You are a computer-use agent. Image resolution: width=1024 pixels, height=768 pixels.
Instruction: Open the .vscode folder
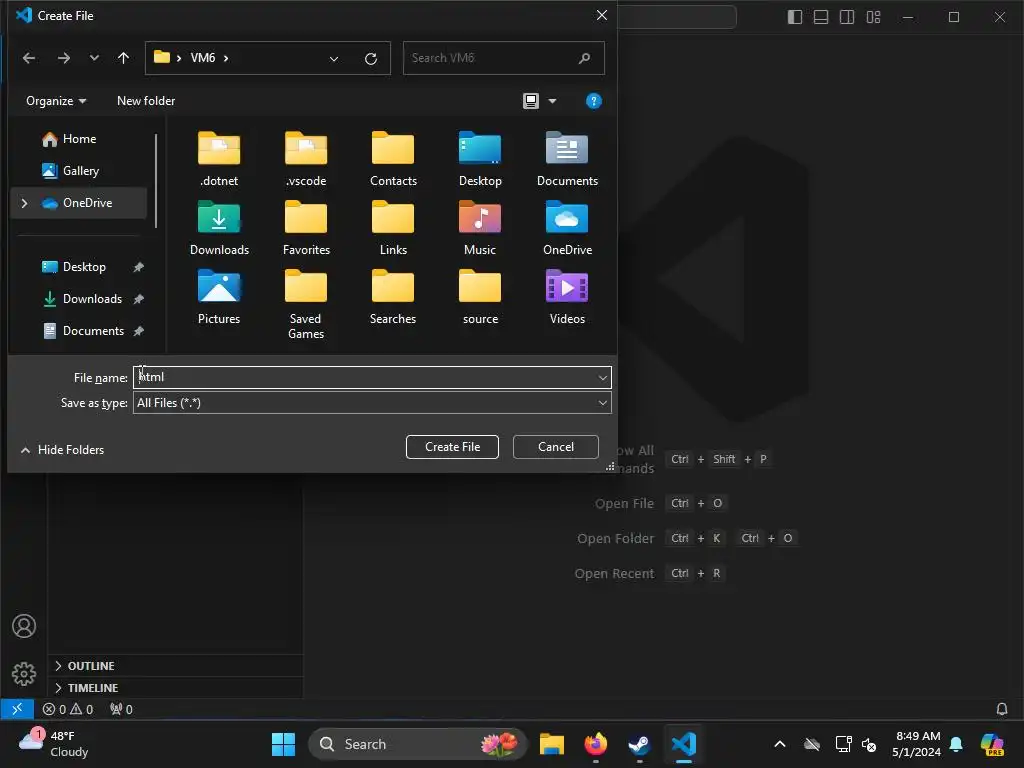(306, 159)
